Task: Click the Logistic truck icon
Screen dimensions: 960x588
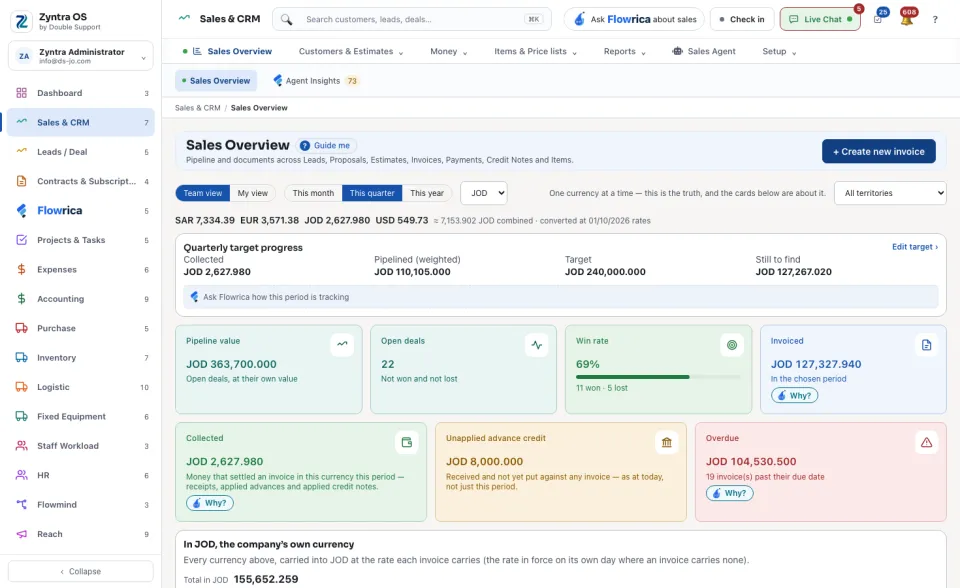Action: (x=21, y=387)
